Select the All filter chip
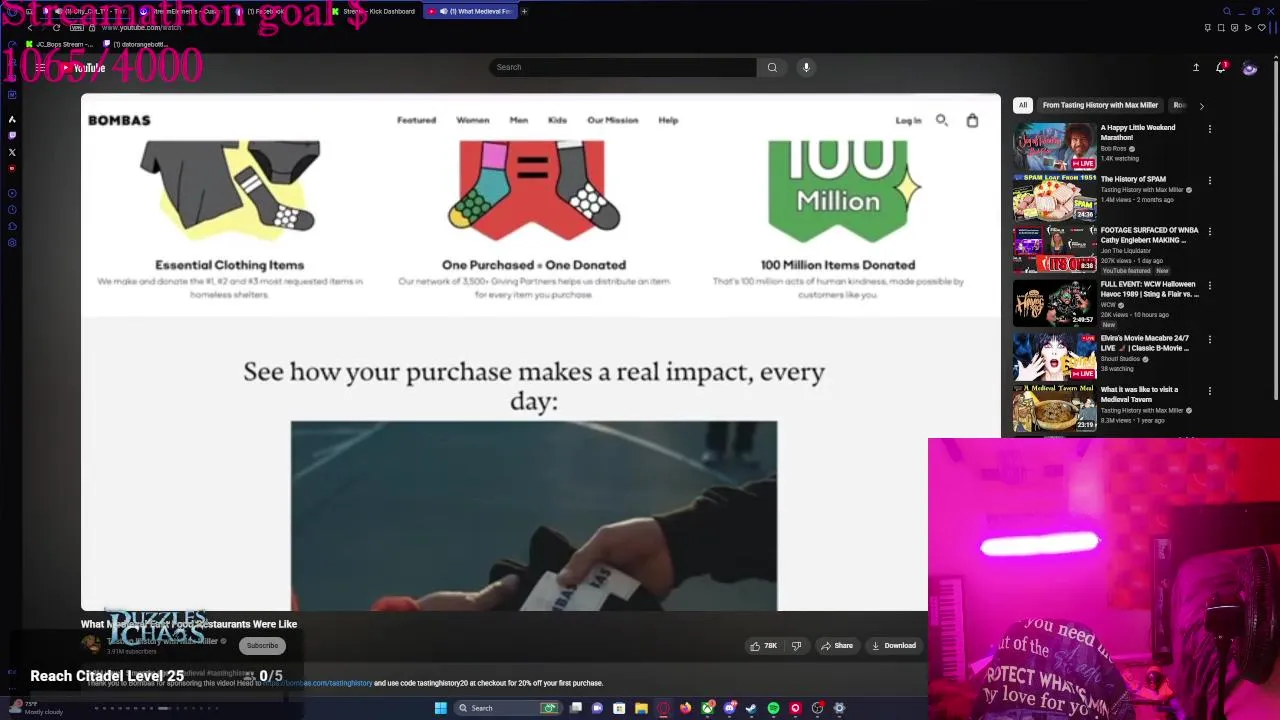Viewport: 1280px width, 720px height. (x=1022, y=105)
